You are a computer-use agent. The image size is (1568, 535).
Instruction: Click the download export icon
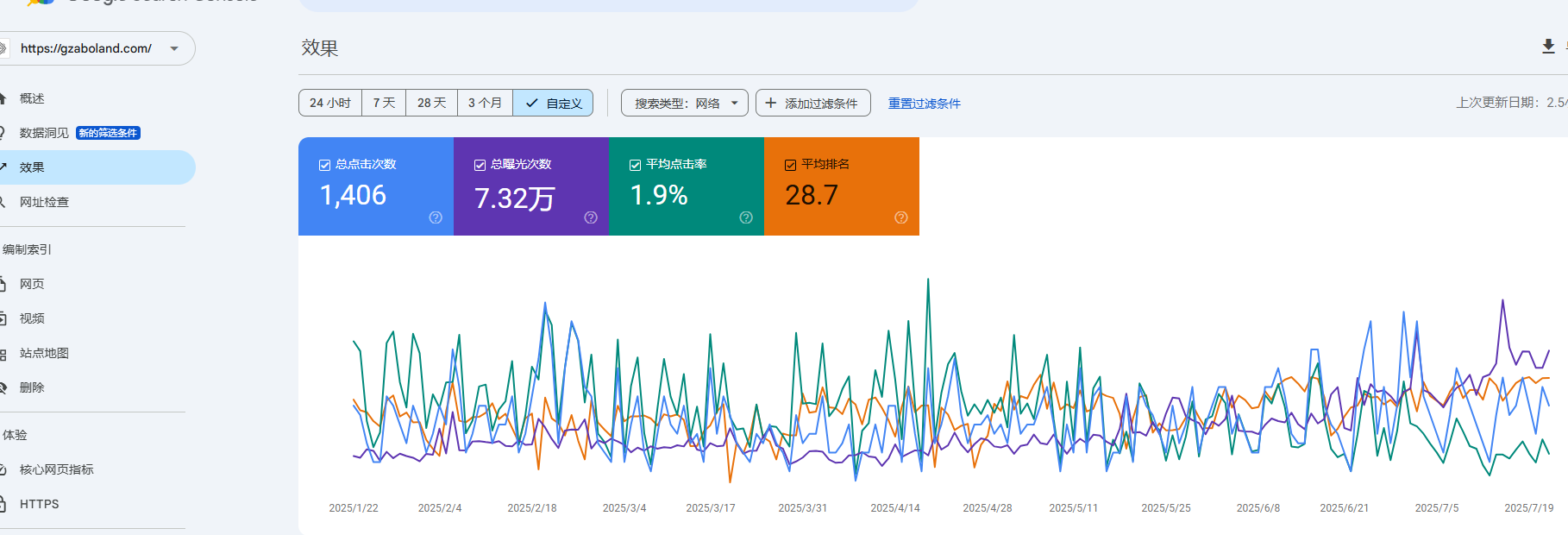pos(1548,47)
